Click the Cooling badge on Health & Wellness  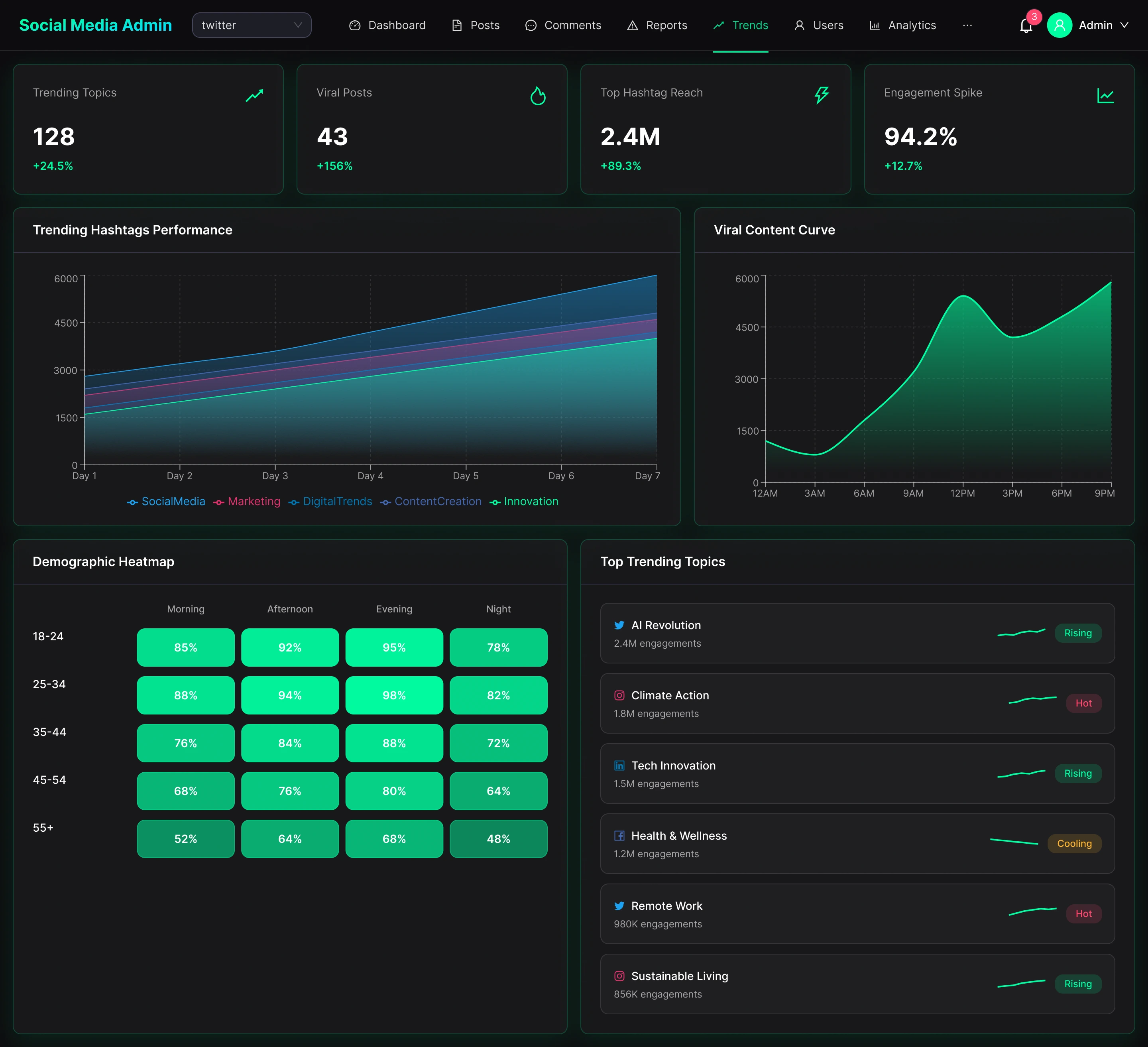tap(1074, 844)
